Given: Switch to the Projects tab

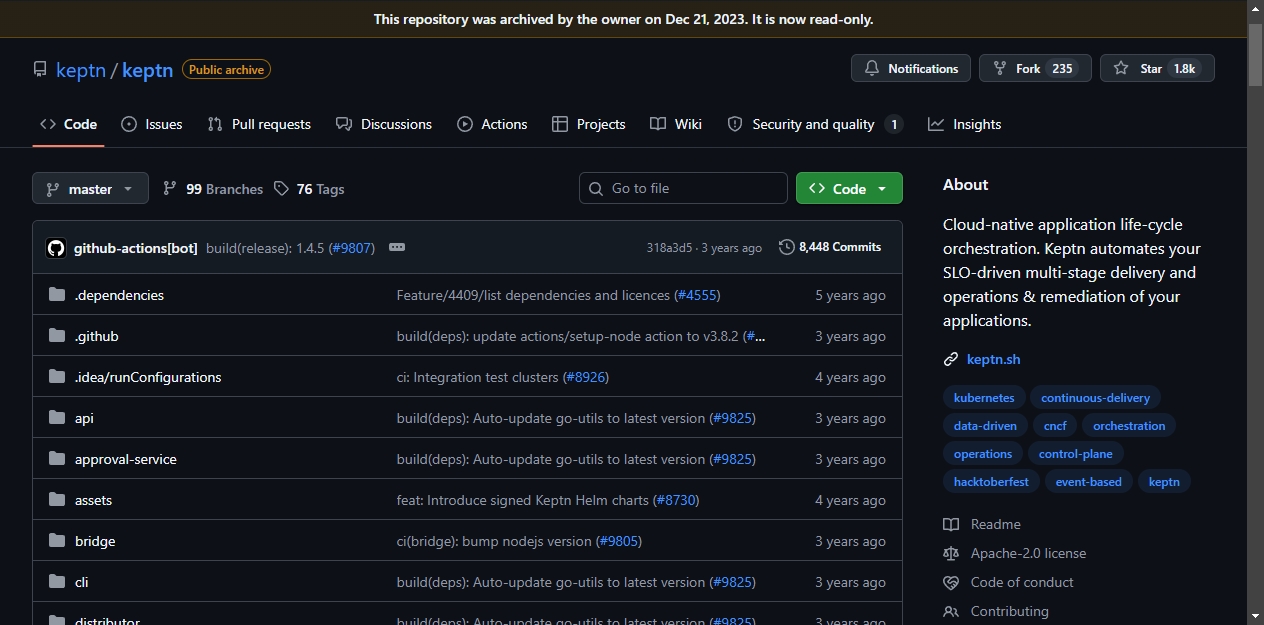Looking at the screenshot, I should coord(589,124).
